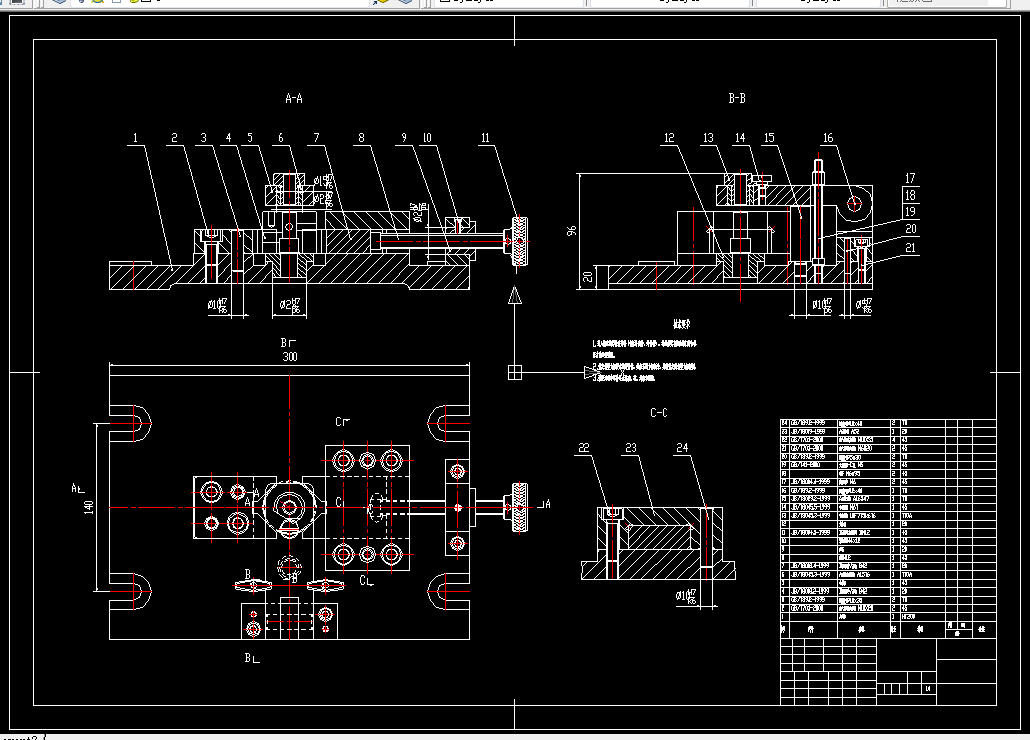
Task: Click part balloon number 1
Action: click(135, 138)
